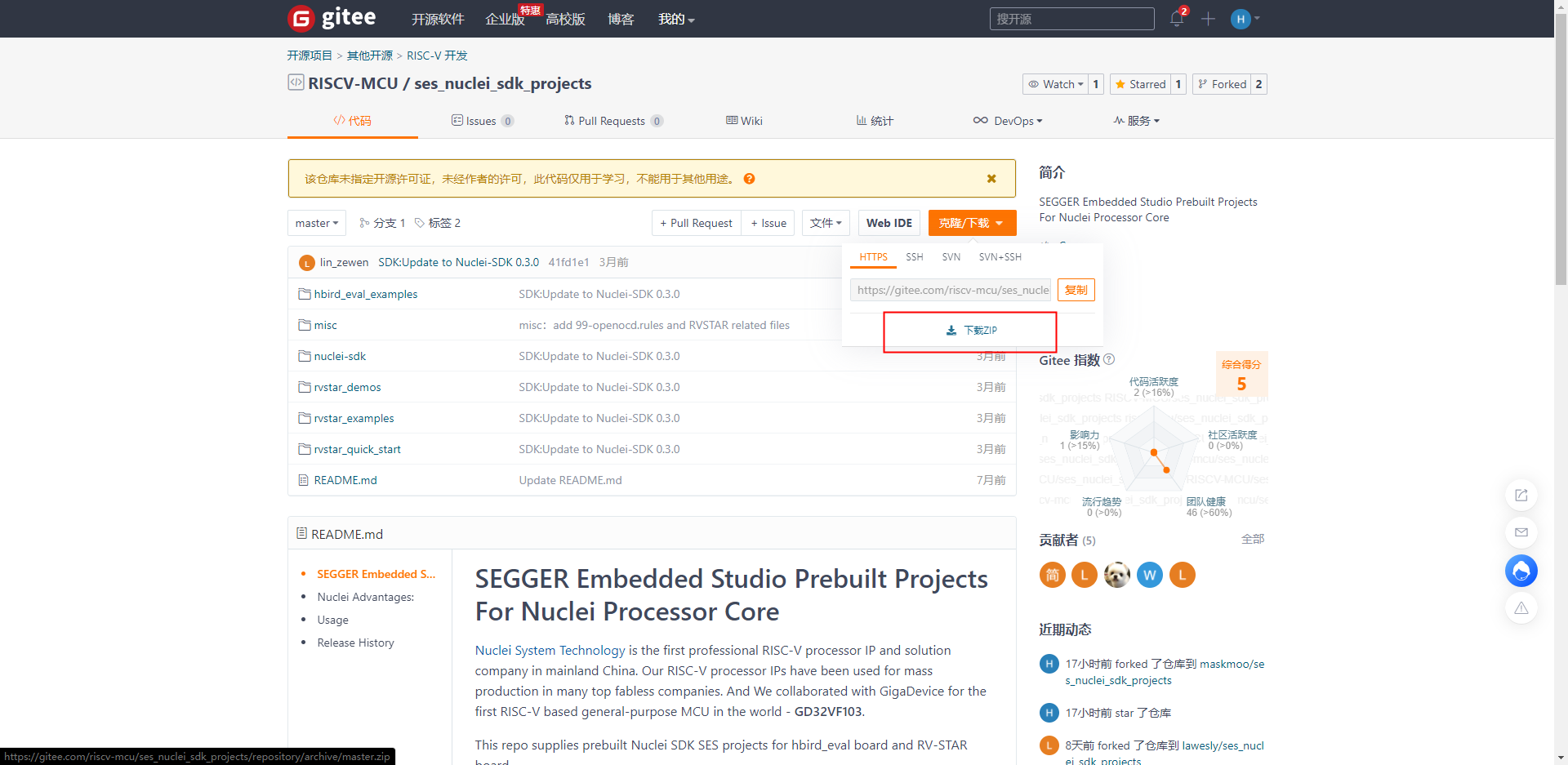This screenshot has width=1568, height=765.
Task: Click the hbird_eval_examples folder icon
Action: pyautogui.click(x=305, y=294)
